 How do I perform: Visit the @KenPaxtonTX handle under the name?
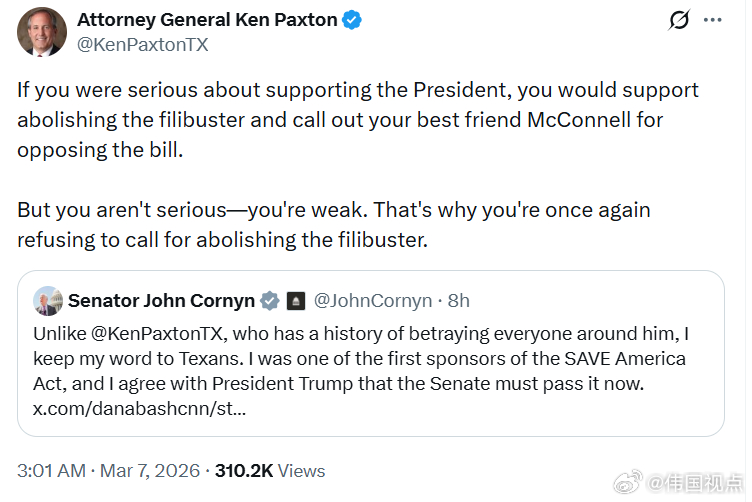[143, 44]
